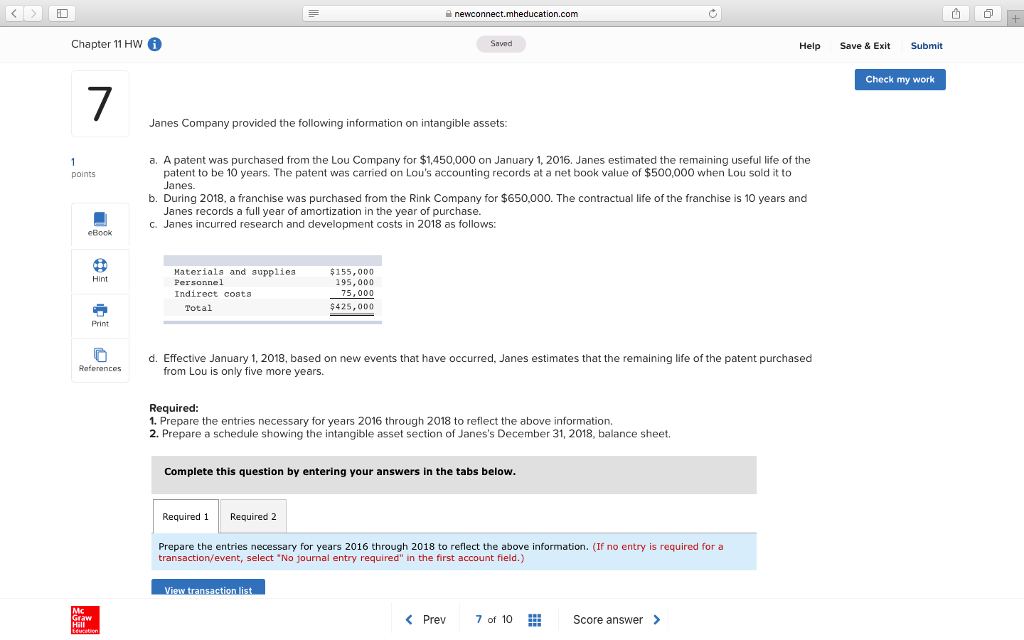Screen dimensions: 1024x640
Task: Switch to the Required 1 tab
Action: point(185,517)
